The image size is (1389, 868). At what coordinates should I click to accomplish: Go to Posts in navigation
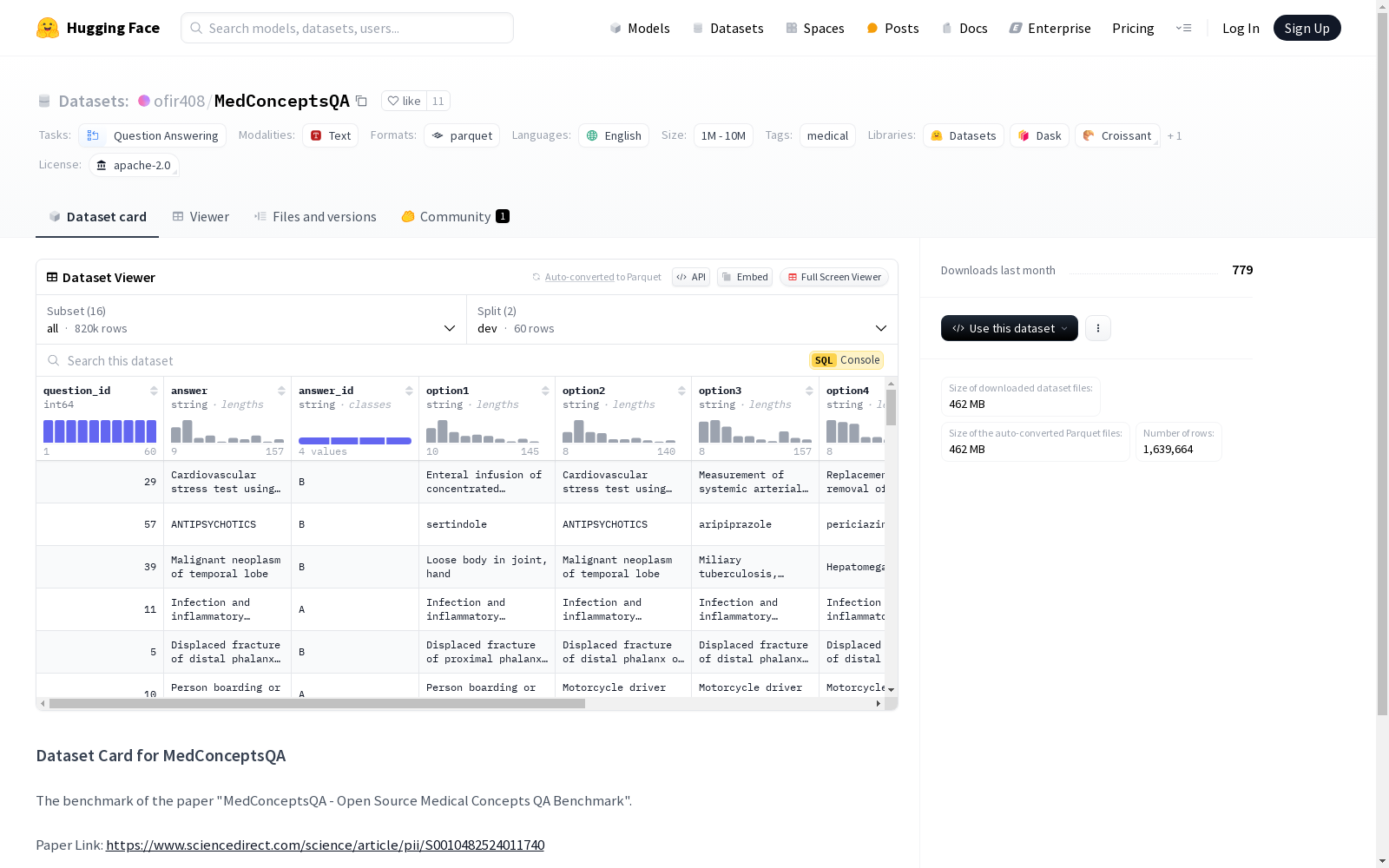[892, 28]
